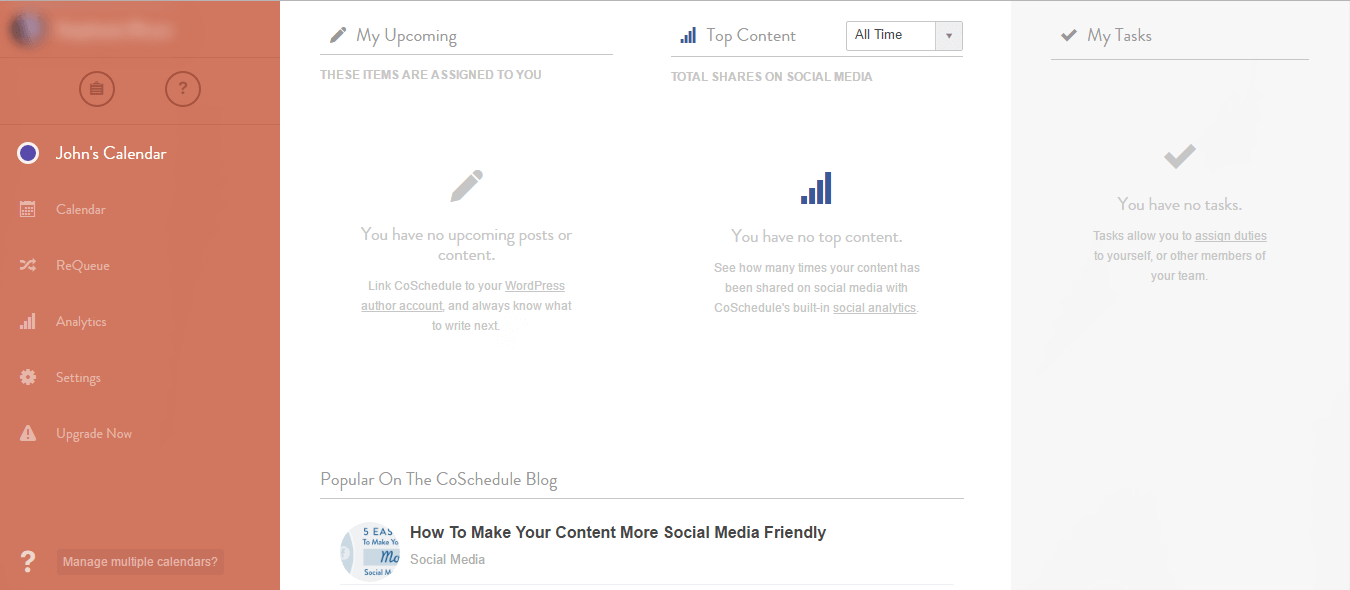The height and width of the screenshot is (590, 1350).
Task: Open help via the question mark icon
Action: click(182, 88)
